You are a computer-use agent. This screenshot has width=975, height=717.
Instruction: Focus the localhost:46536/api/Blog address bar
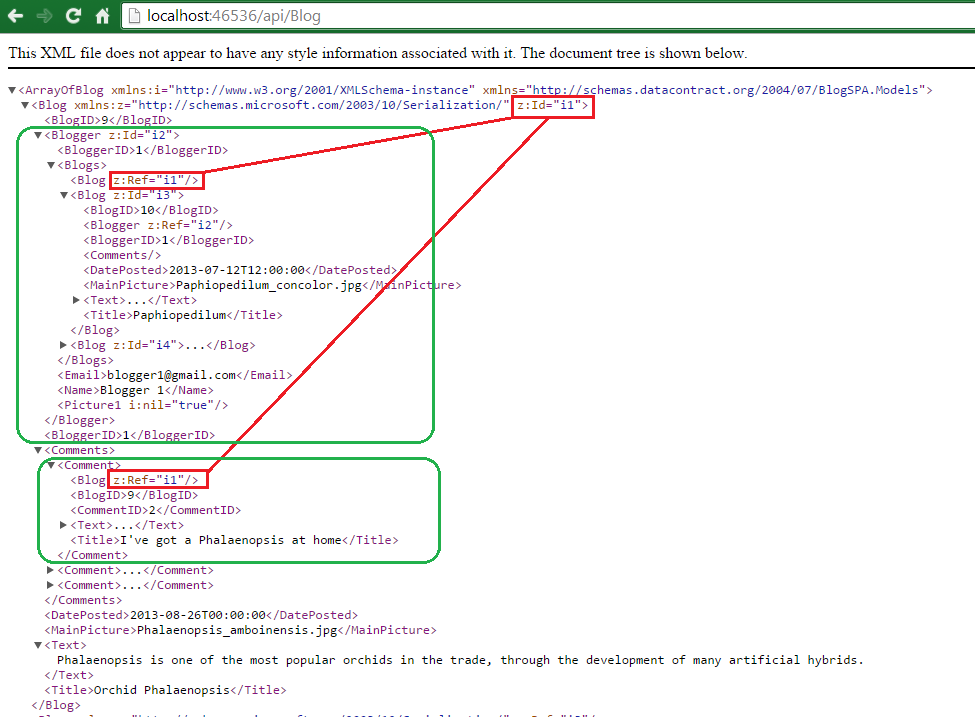547,16
